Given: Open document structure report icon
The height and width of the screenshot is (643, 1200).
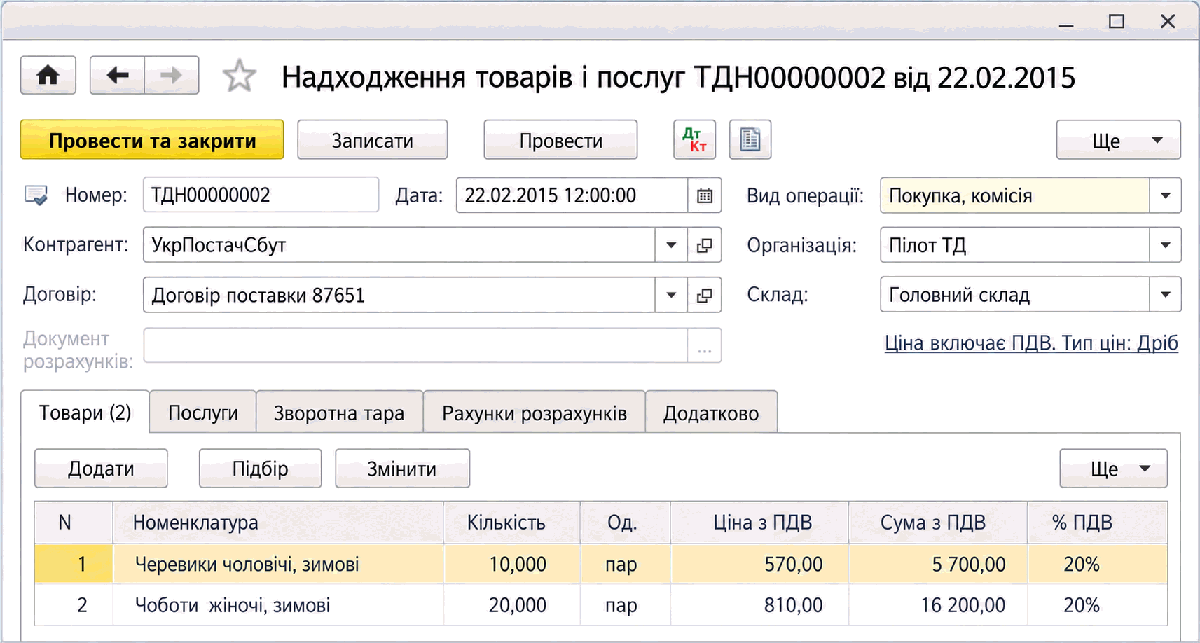Looking at the screenshot, I should coord(749,141).
